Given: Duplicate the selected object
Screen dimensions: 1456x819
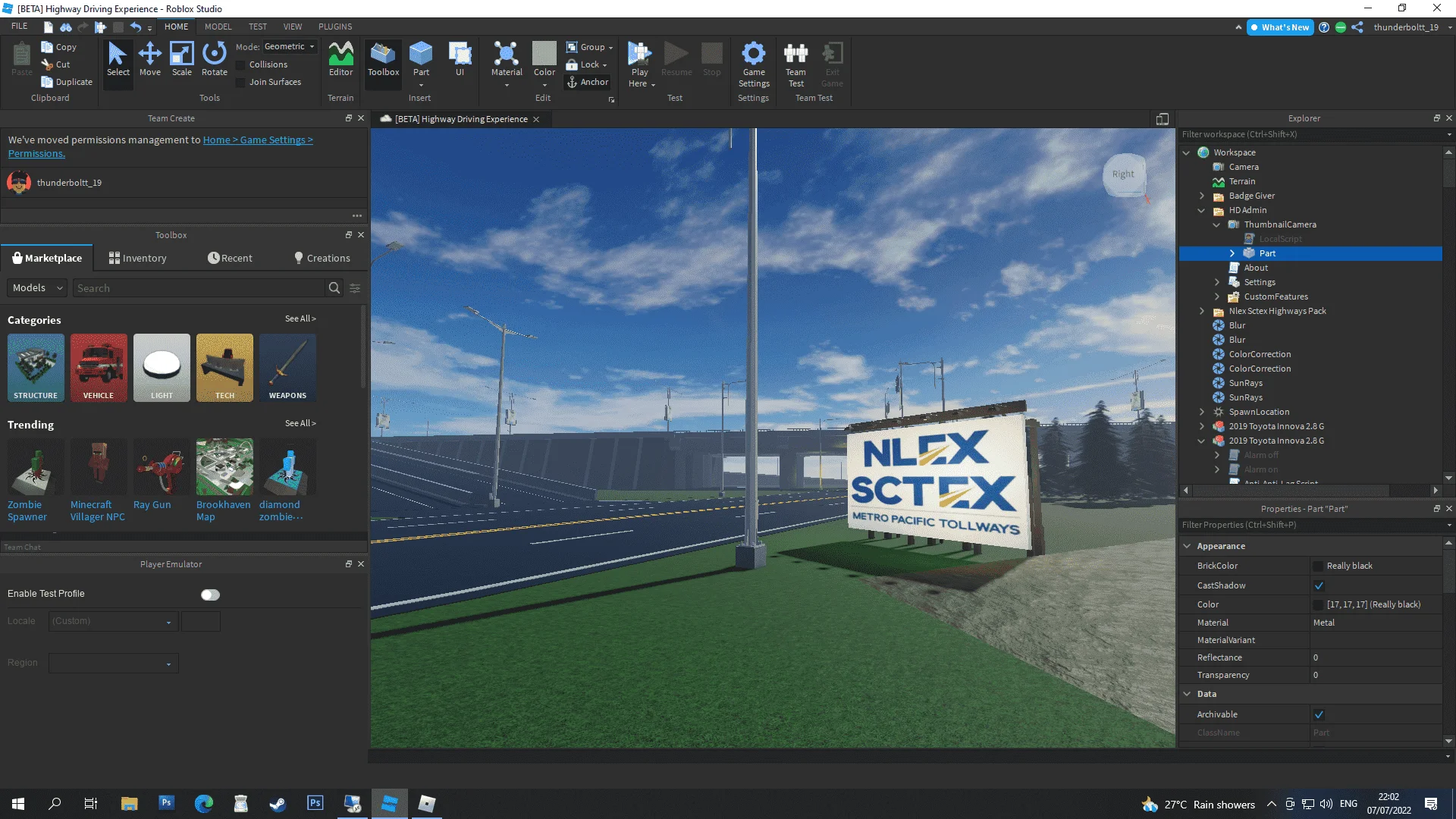Looking at the screenshot, I should tap(67, 82).
